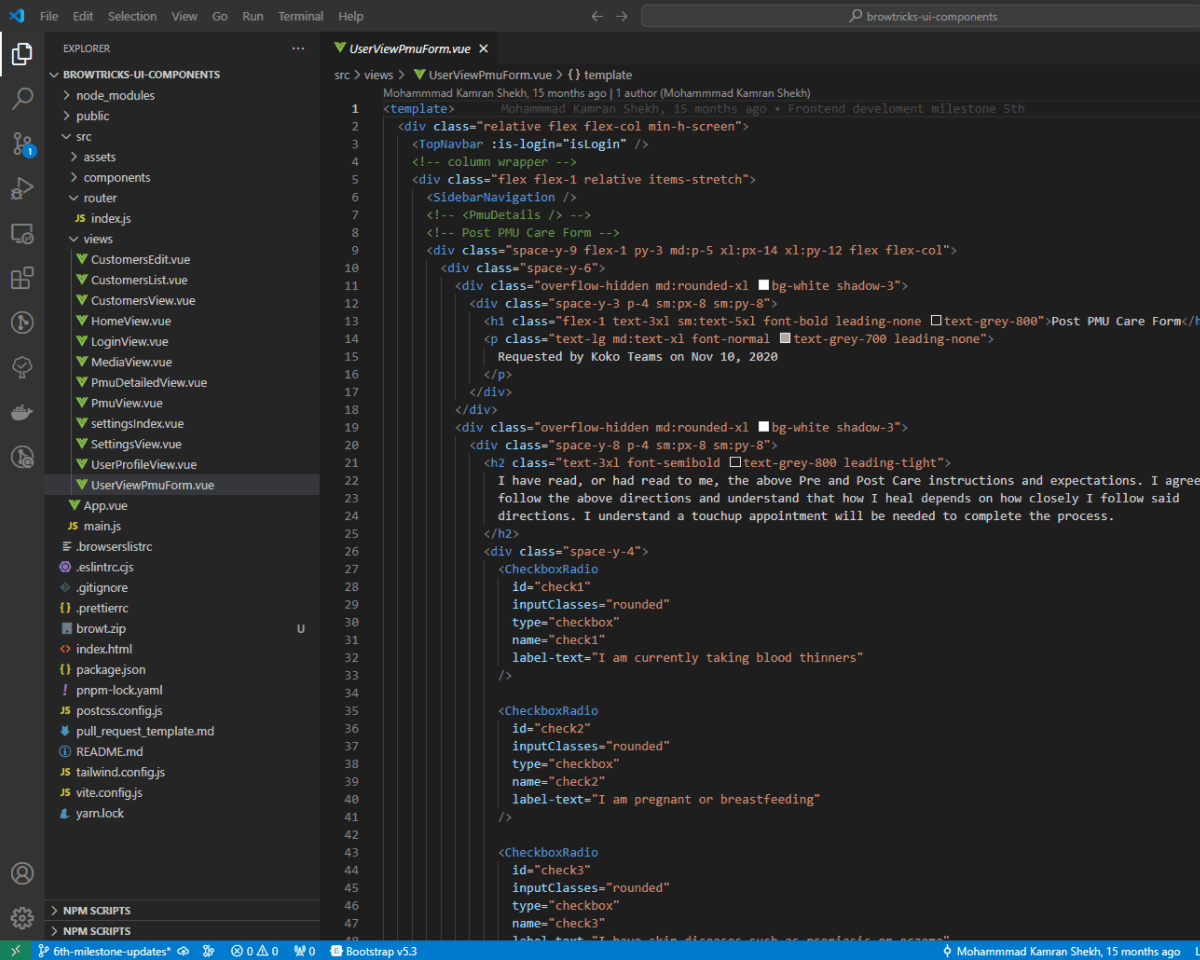Click the remote window indicator in status bar
This screenshot has width=1200, height=960.
click(x=15, y=951)
